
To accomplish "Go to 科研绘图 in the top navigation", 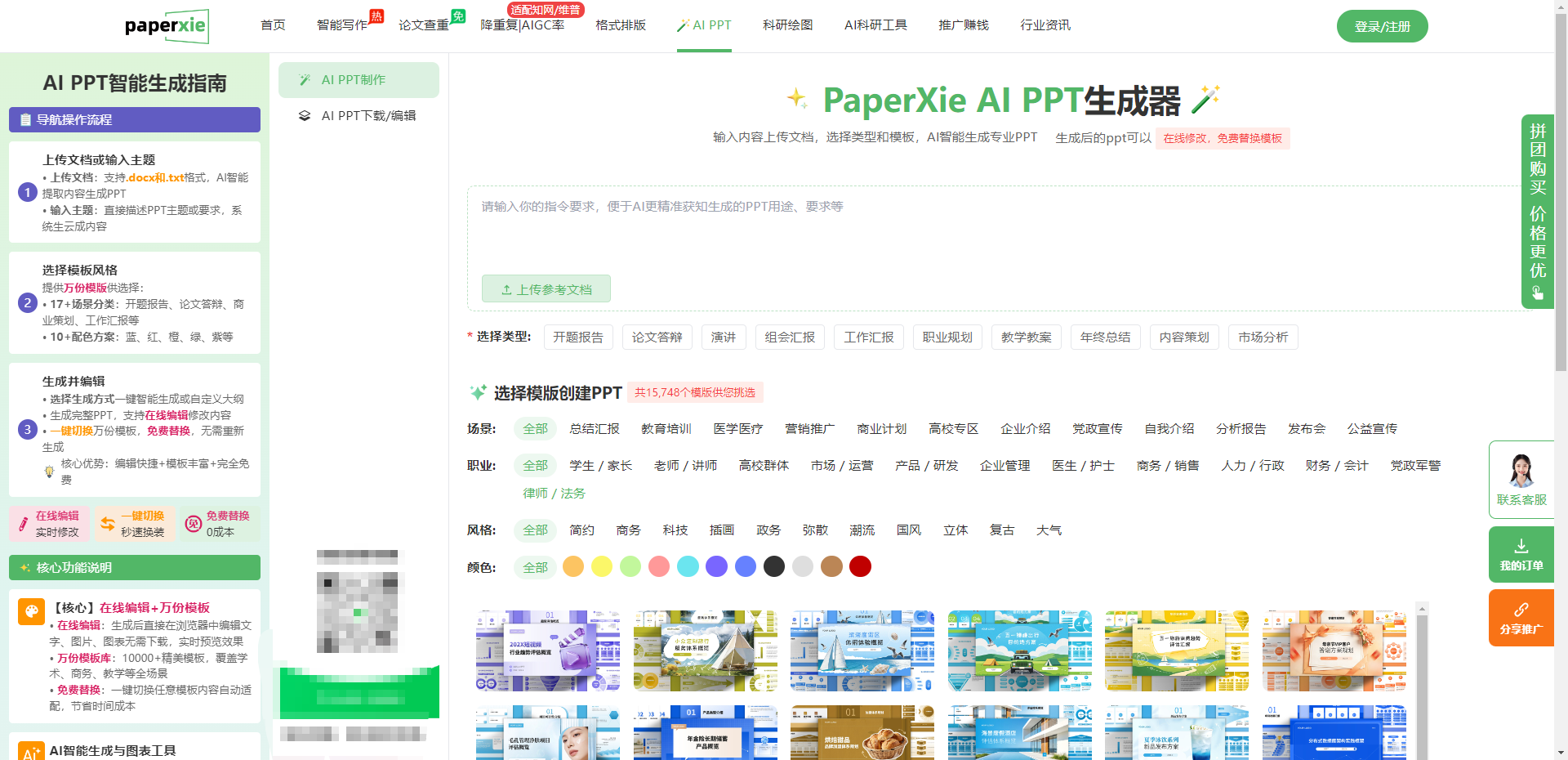I will point(787,25).
